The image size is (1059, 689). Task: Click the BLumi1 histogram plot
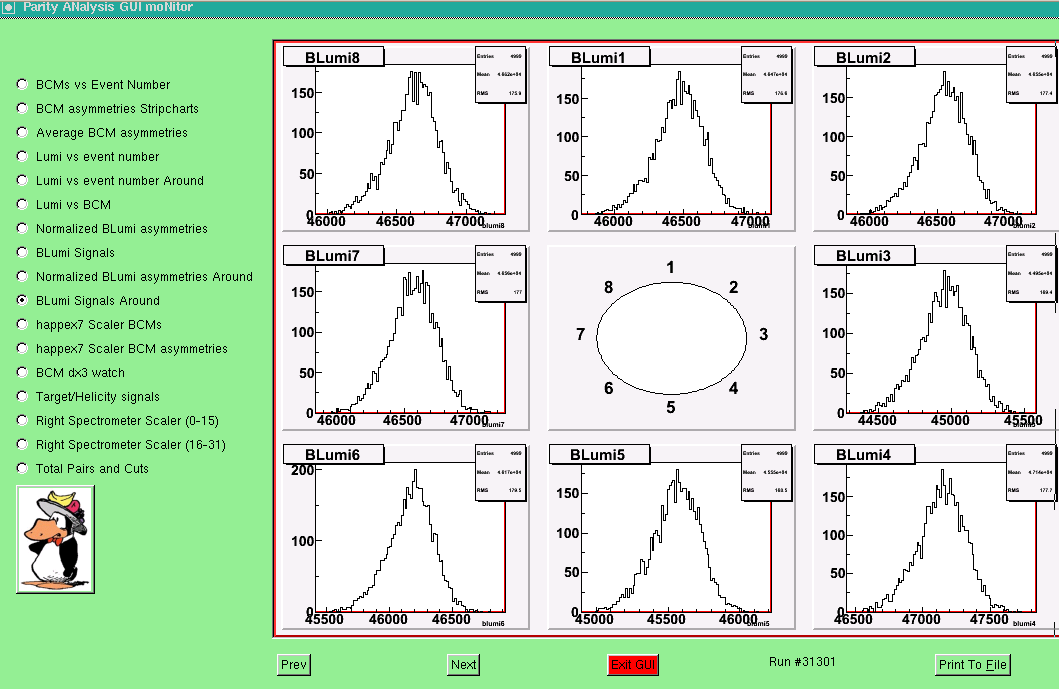click(x=671, y=139)
